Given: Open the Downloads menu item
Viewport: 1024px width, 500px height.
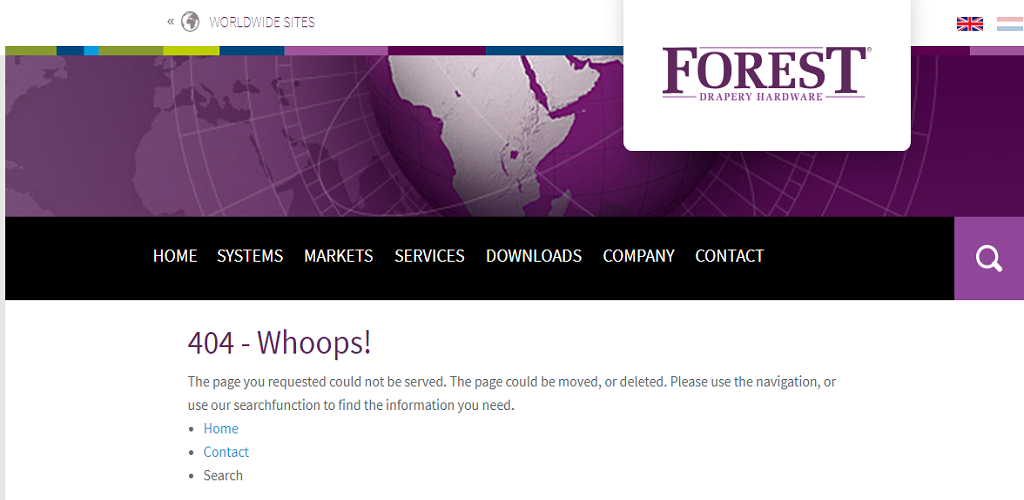Looking at the screenshot, I should click(x=534, y=256).
